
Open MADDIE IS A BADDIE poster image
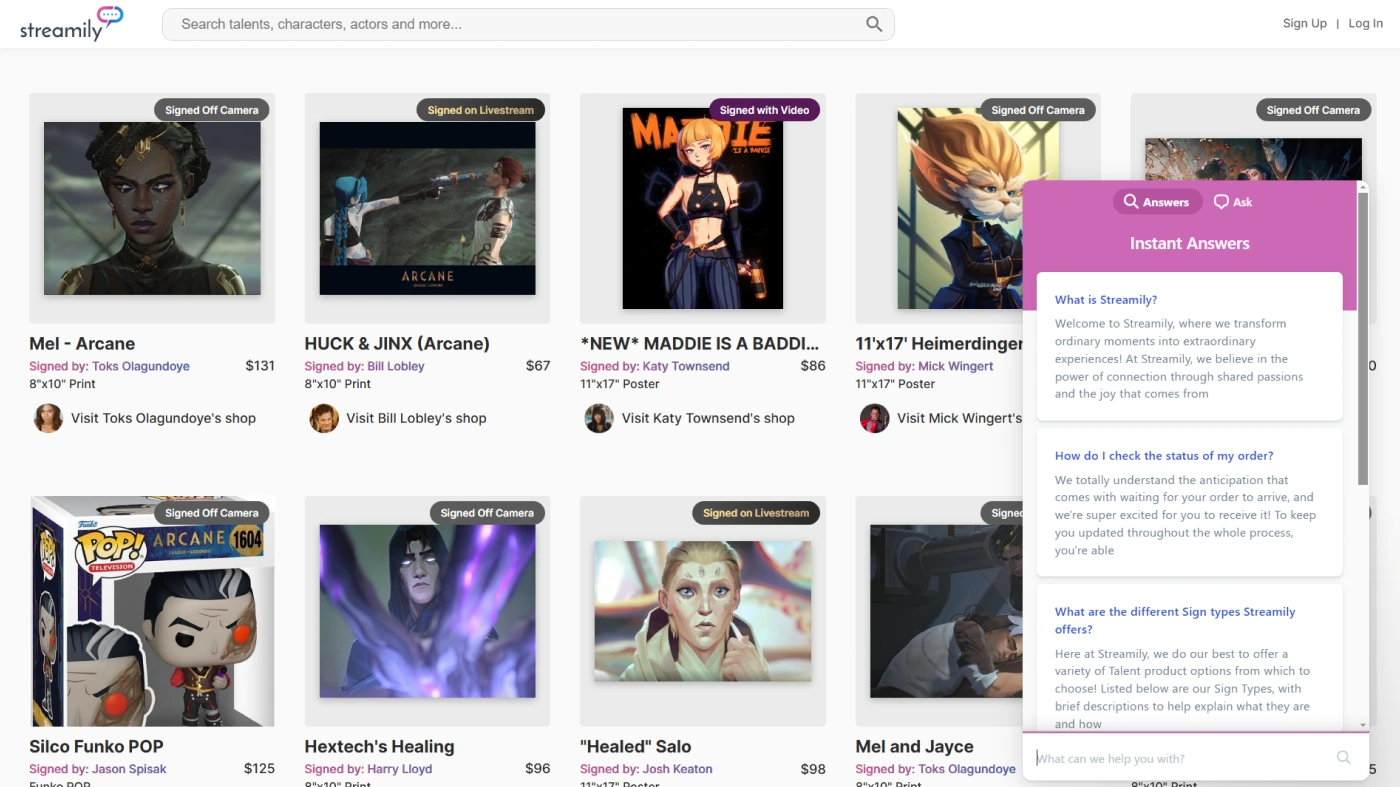703,208
